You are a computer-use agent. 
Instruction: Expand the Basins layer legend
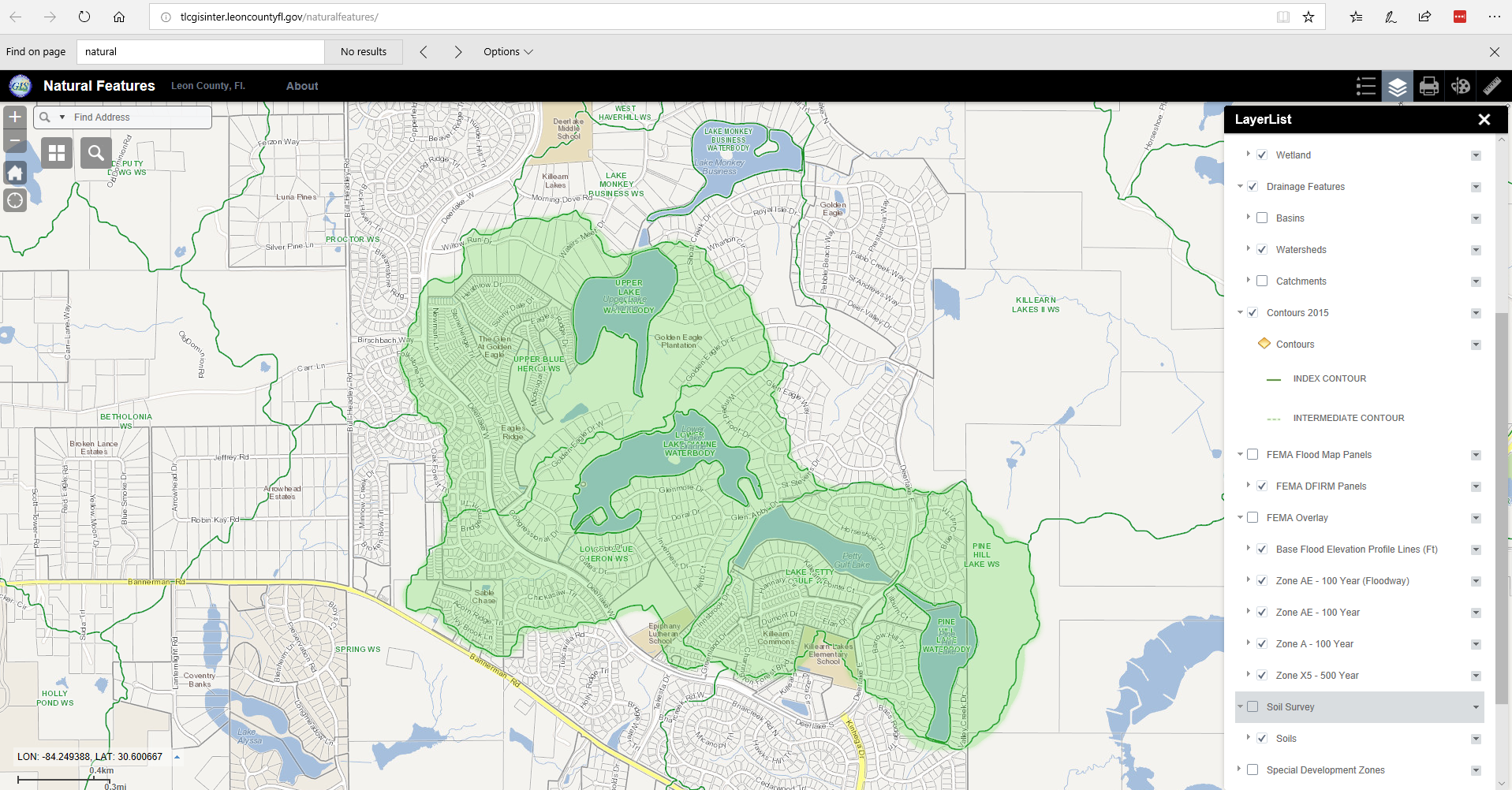click(x=1248, y=218)
